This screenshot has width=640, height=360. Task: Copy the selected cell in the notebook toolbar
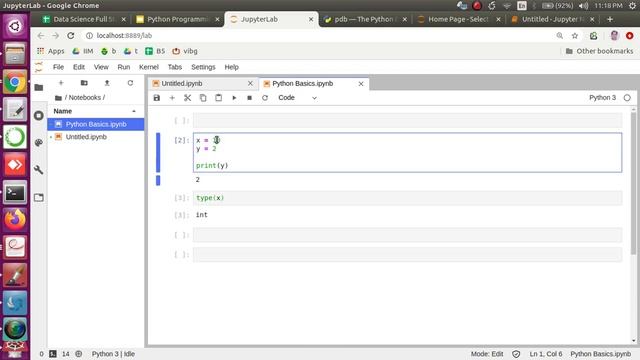(x=203, y=98)
